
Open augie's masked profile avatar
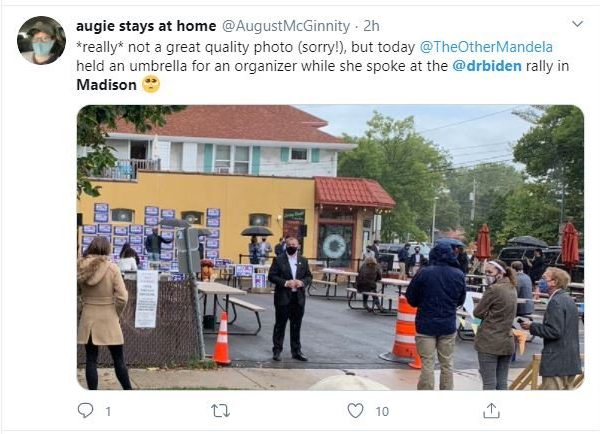41,40
